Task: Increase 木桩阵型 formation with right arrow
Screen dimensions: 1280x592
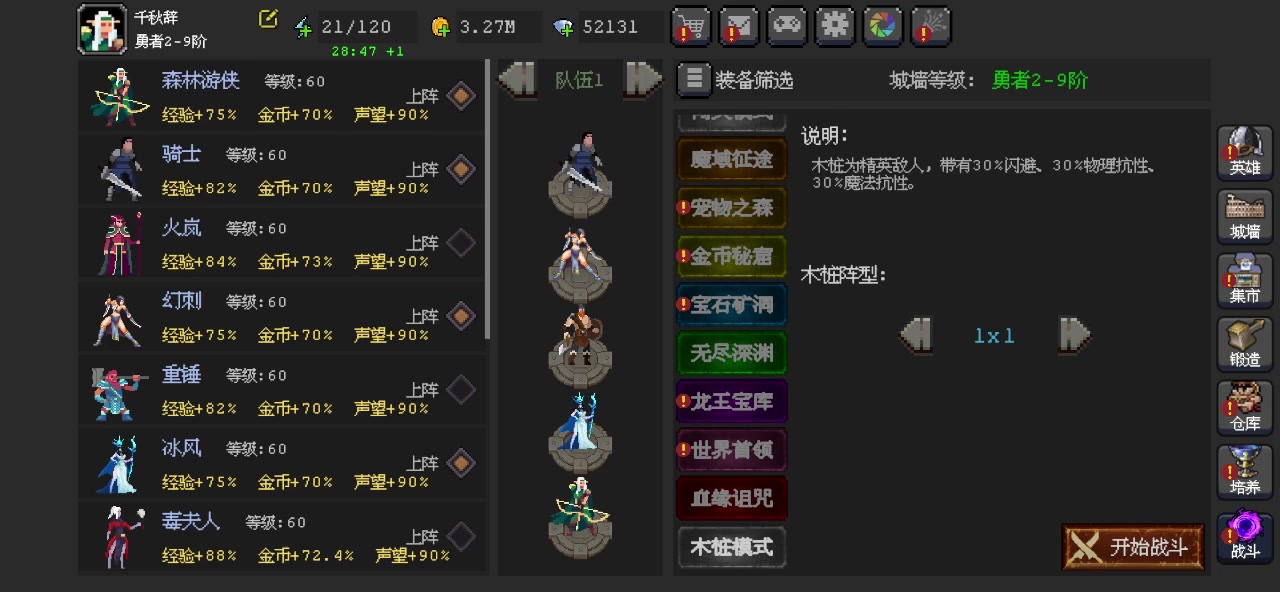Action: coord(1074,335)
